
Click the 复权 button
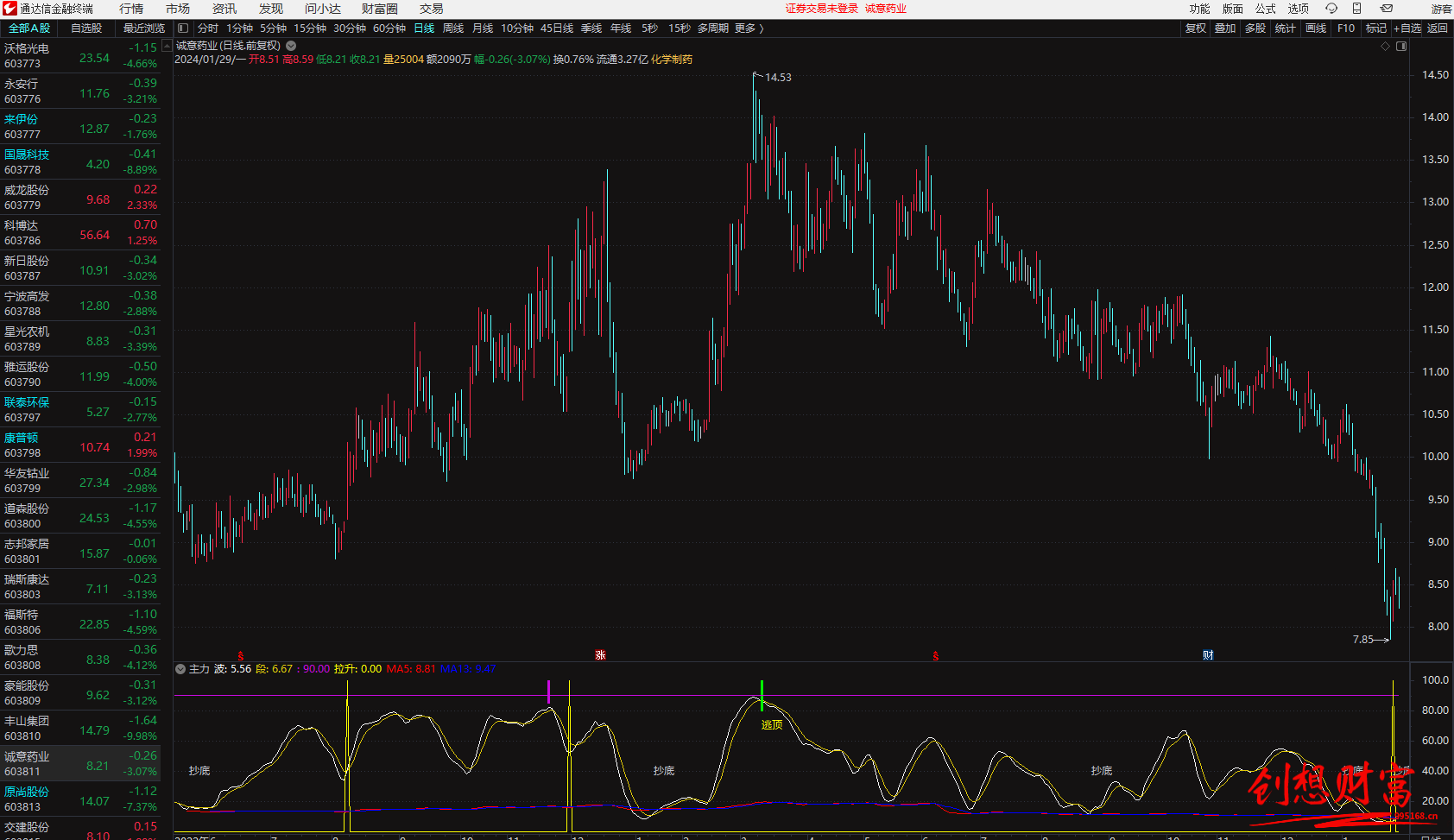[x=1195, y=28]
